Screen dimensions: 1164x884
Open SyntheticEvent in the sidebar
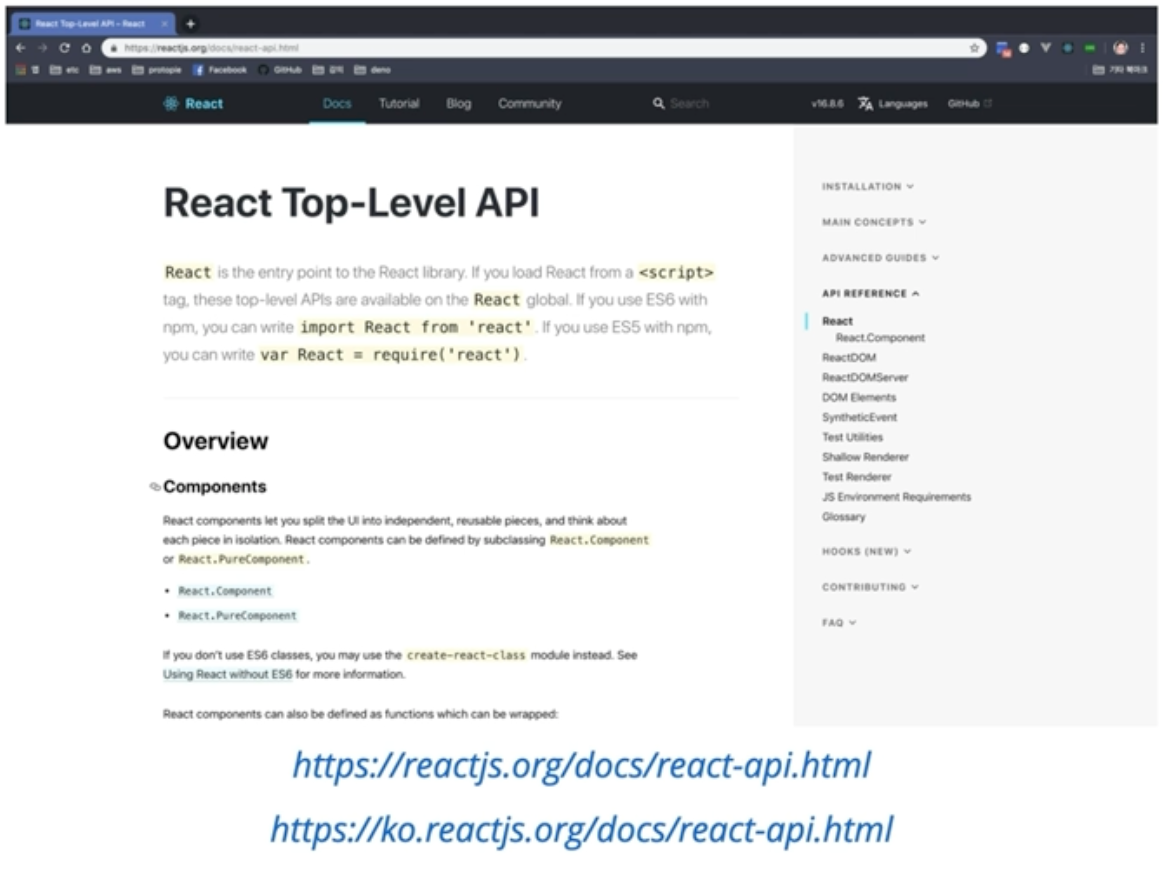pyautogui.click(x=859, y=417)
